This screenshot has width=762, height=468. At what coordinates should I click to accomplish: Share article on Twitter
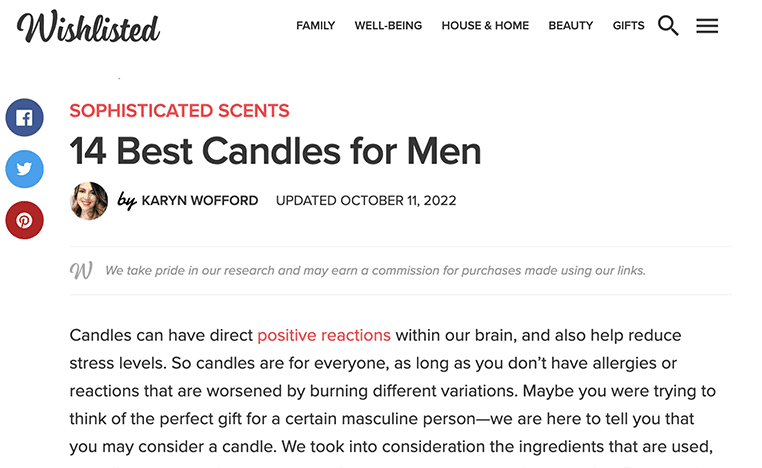point(24,169)
